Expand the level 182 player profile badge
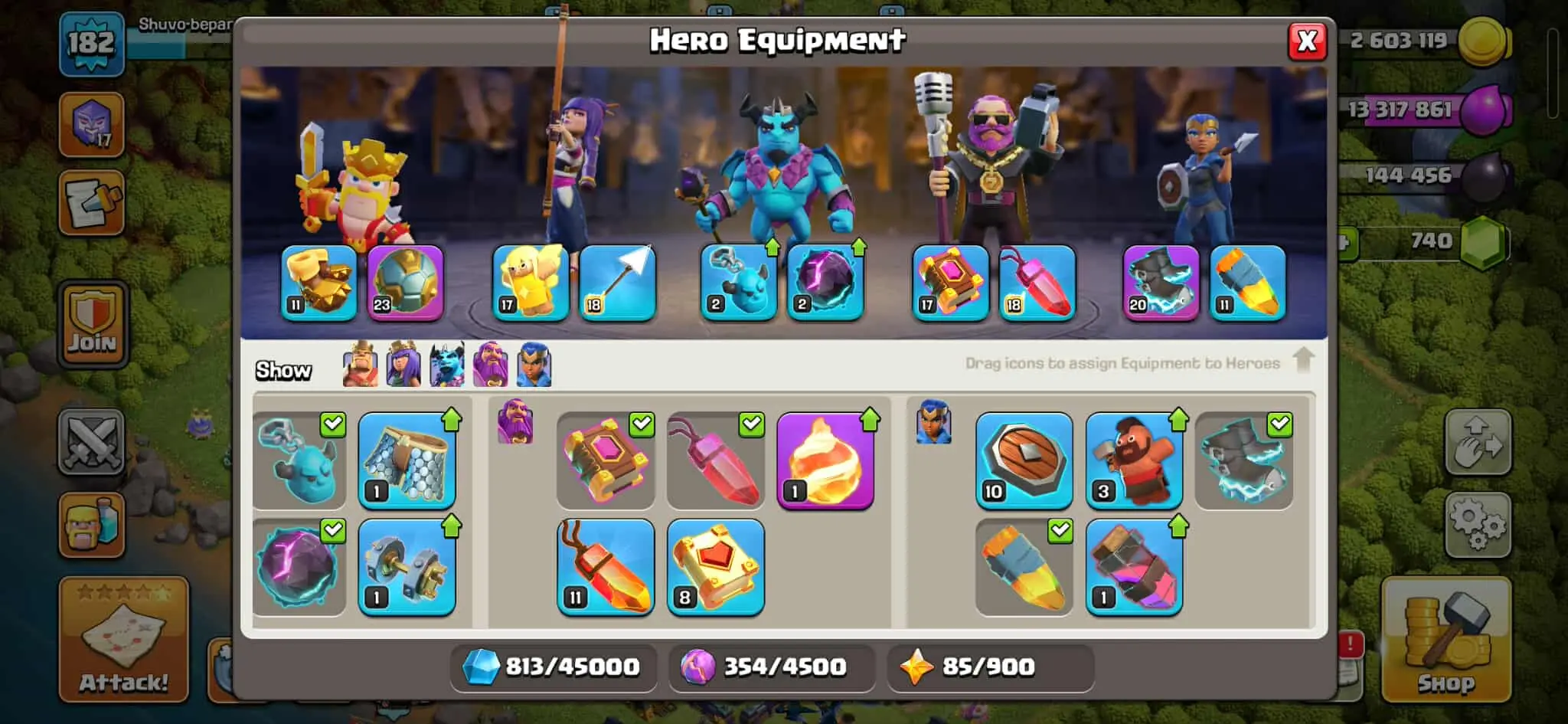The width and height of the screenshot is (1568, 724). tap(92, 44)
